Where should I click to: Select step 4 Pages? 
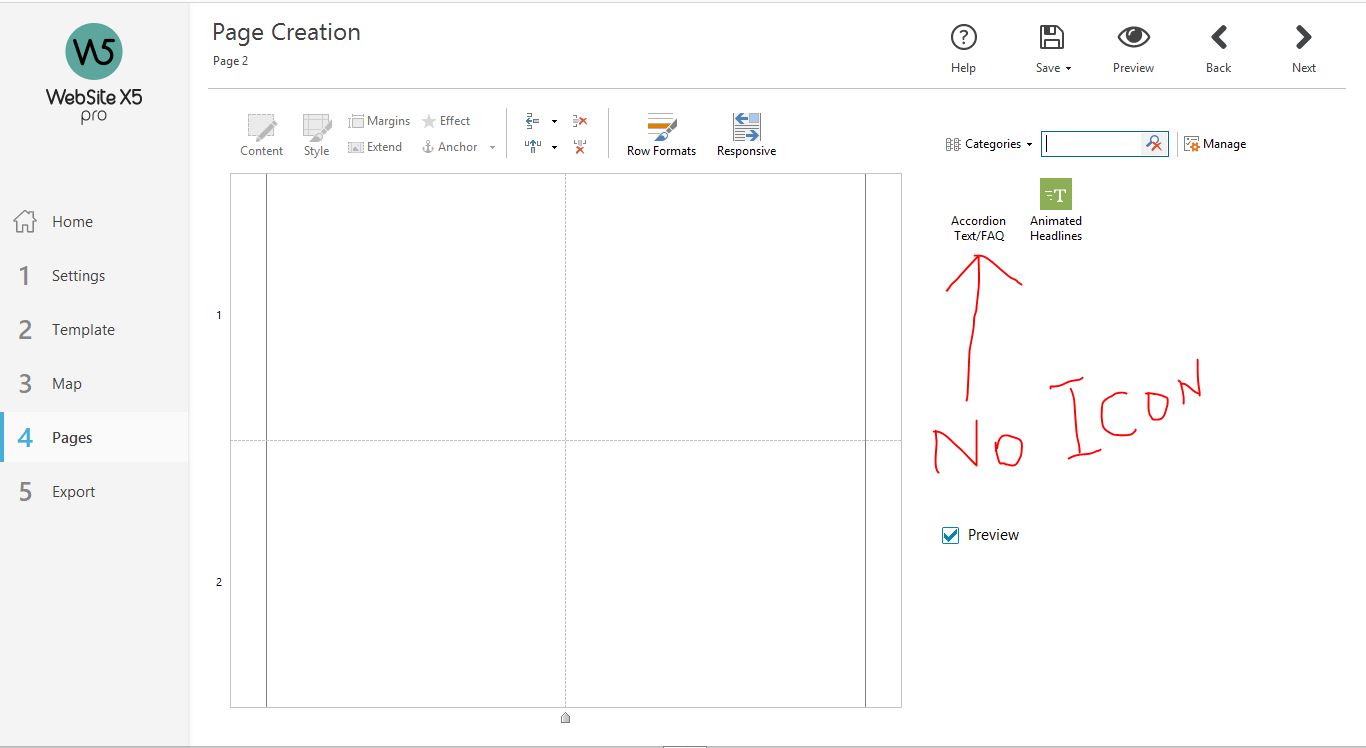94,438
